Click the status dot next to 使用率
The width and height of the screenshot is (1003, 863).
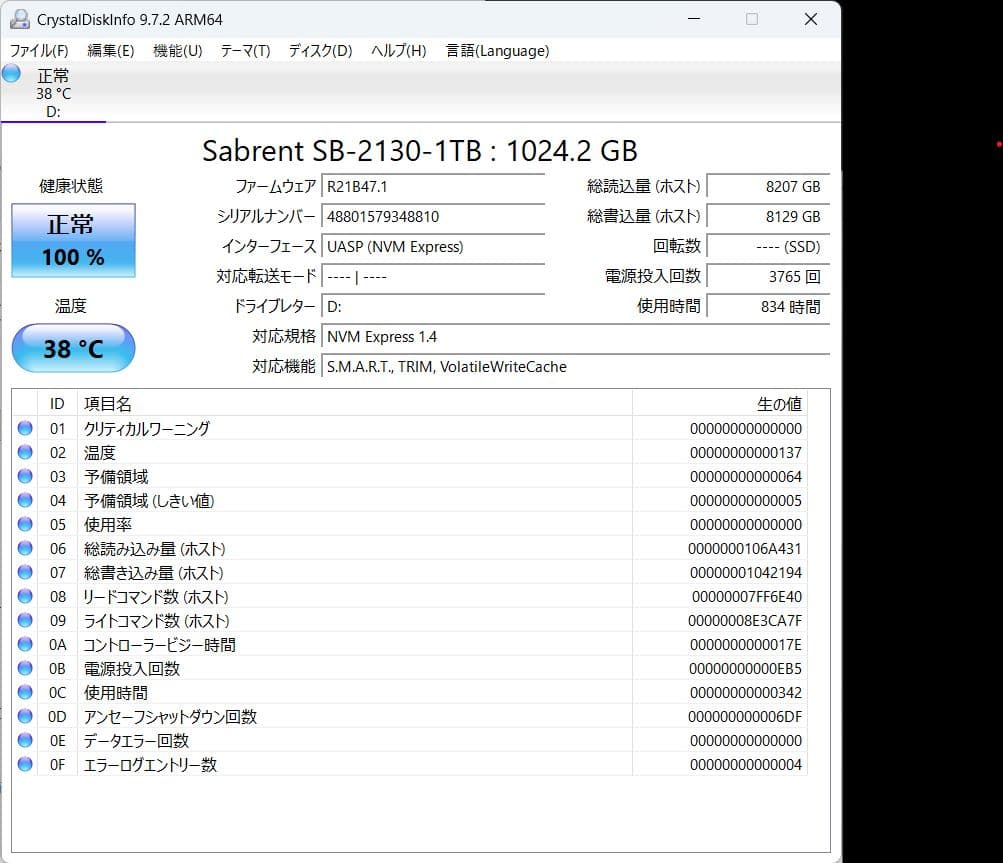point(25,524)
